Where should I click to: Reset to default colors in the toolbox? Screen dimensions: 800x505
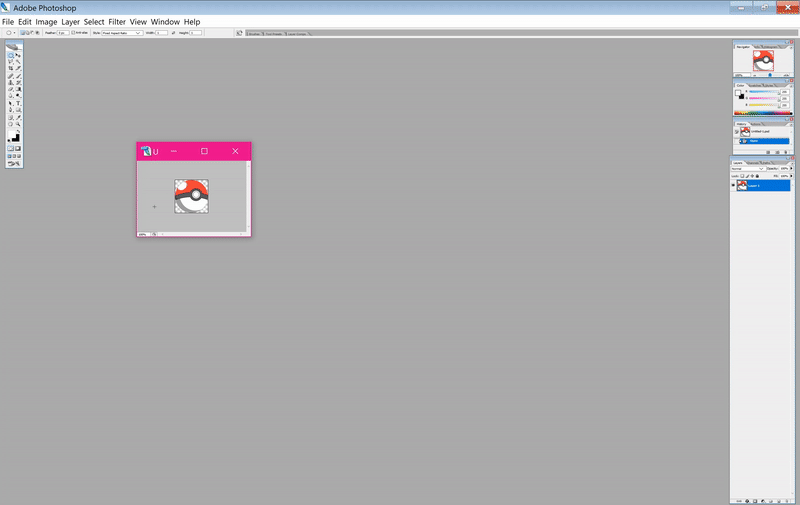tap(9, 140)
